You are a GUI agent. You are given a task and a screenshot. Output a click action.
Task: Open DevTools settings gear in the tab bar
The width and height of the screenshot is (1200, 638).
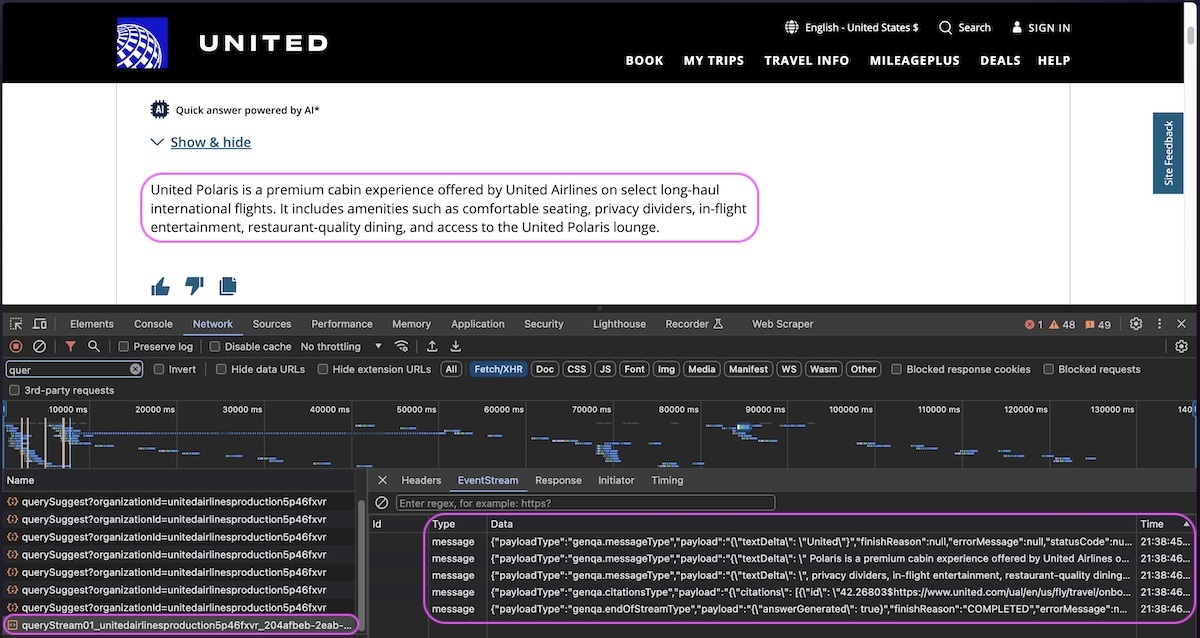(x=1136, y=324)
